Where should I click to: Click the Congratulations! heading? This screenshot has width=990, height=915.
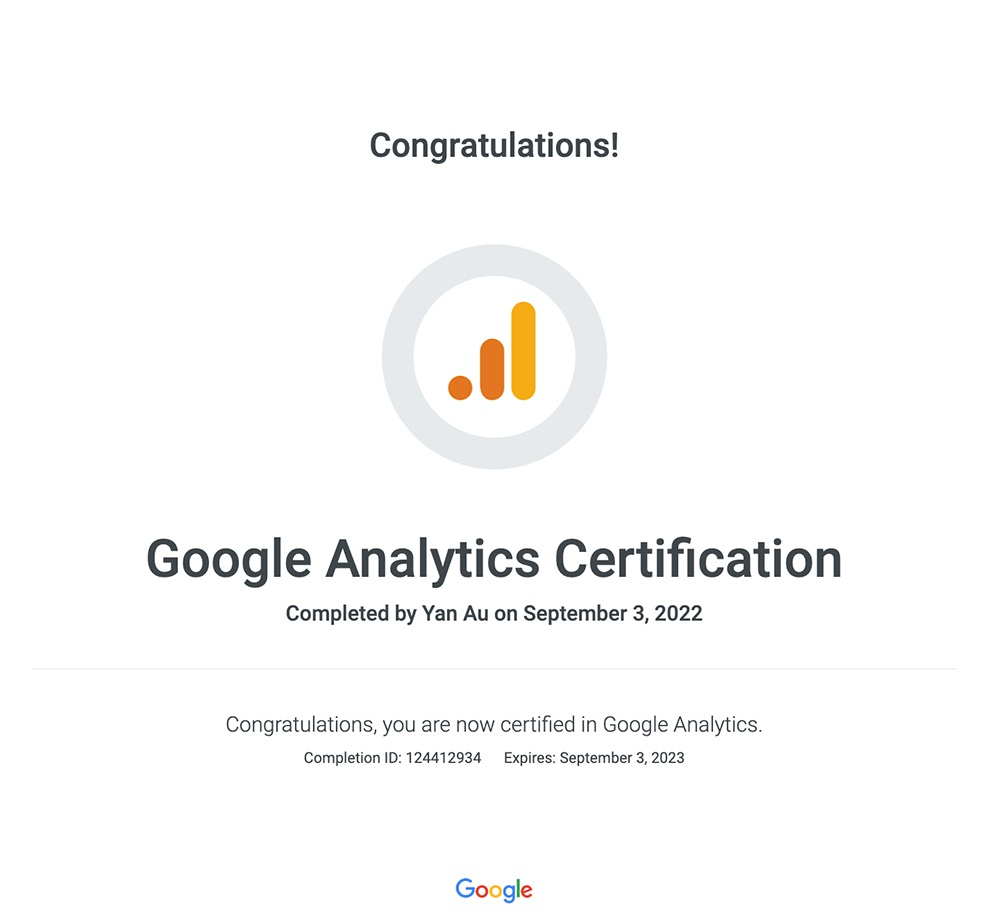click(x=494, y=146)
